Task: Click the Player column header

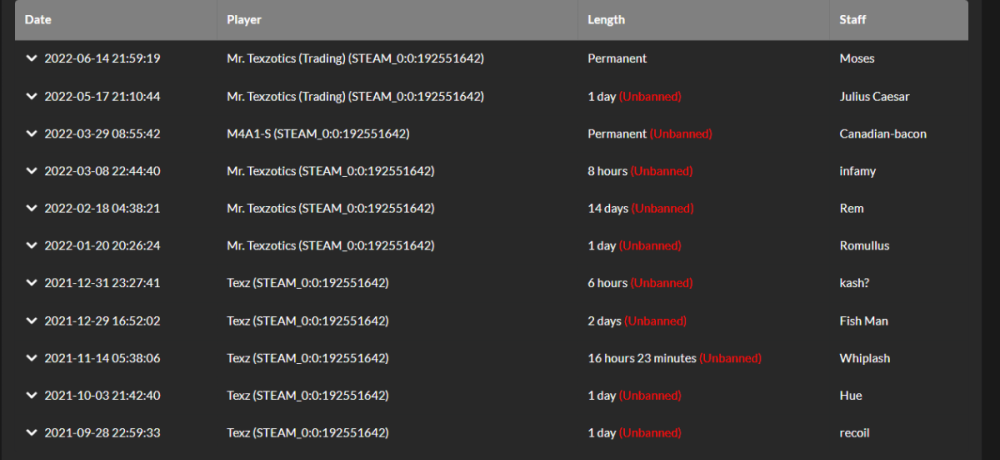Action: [245, 19]
